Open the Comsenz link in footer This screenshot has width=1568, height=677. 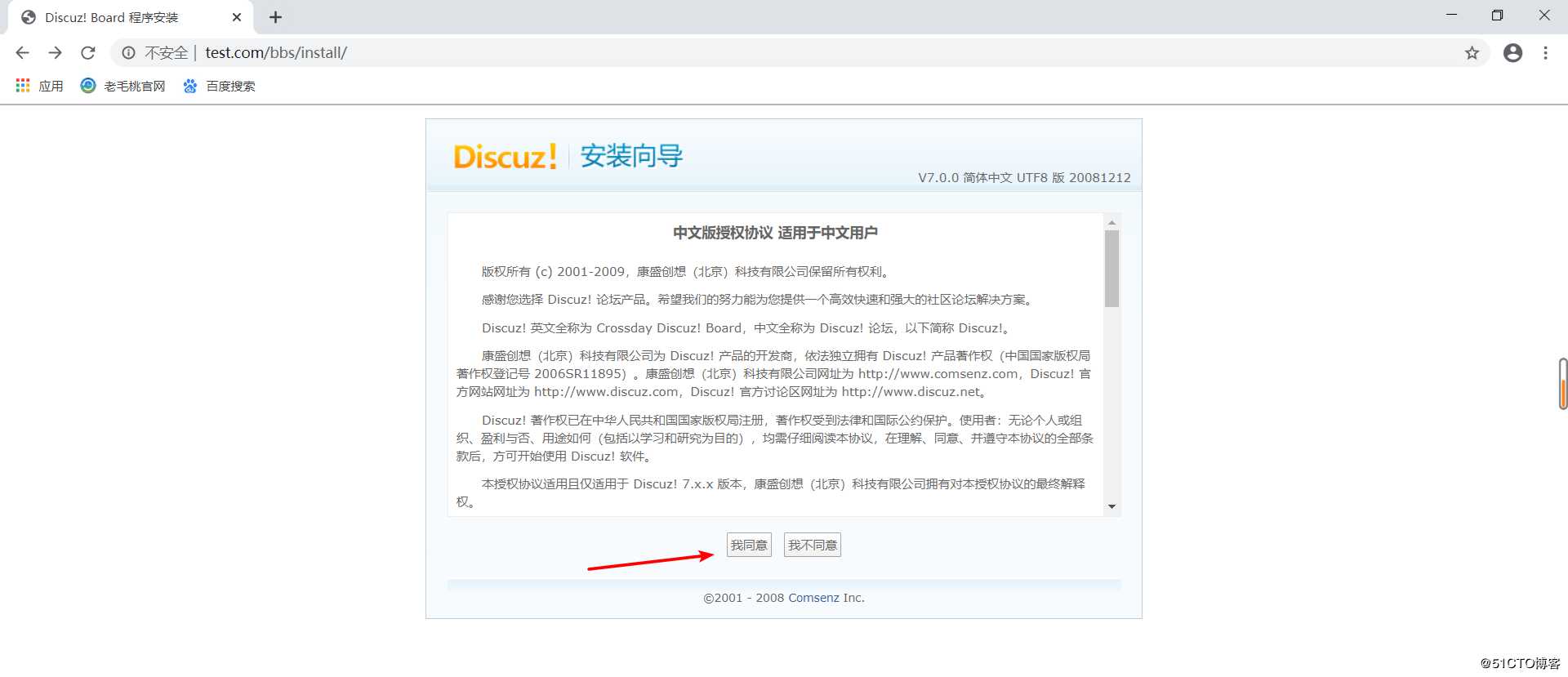[x=813, y=598]
